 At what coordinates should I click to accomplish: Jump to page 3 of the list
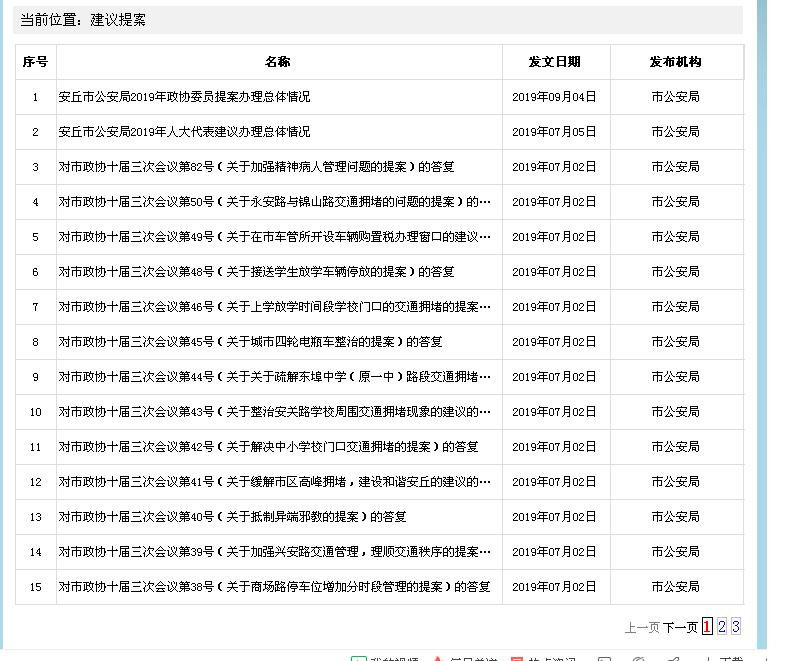[736, 626]
